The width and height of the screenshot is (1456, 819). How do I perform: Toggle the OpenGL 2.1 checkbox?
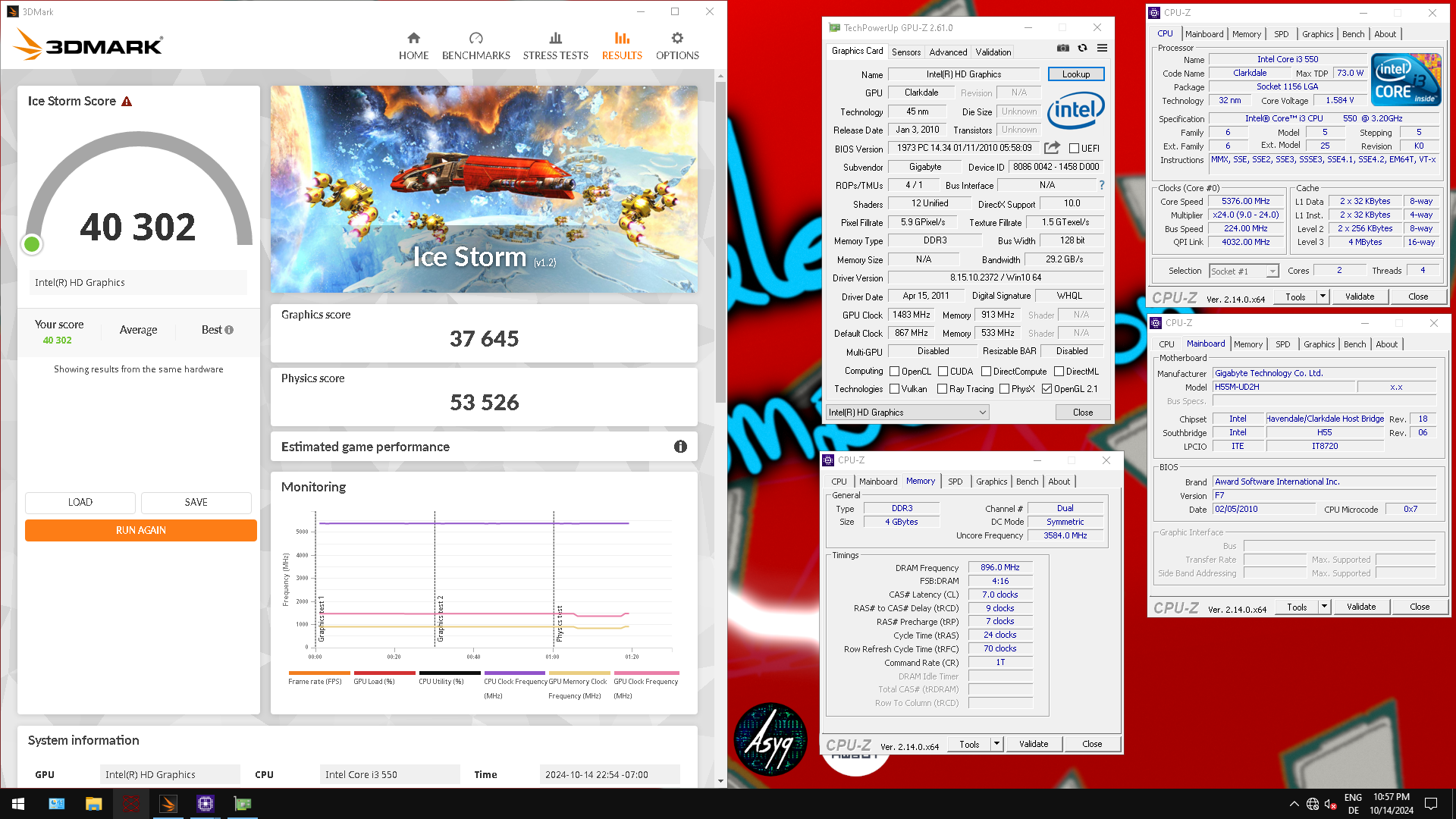(1046, 389)
